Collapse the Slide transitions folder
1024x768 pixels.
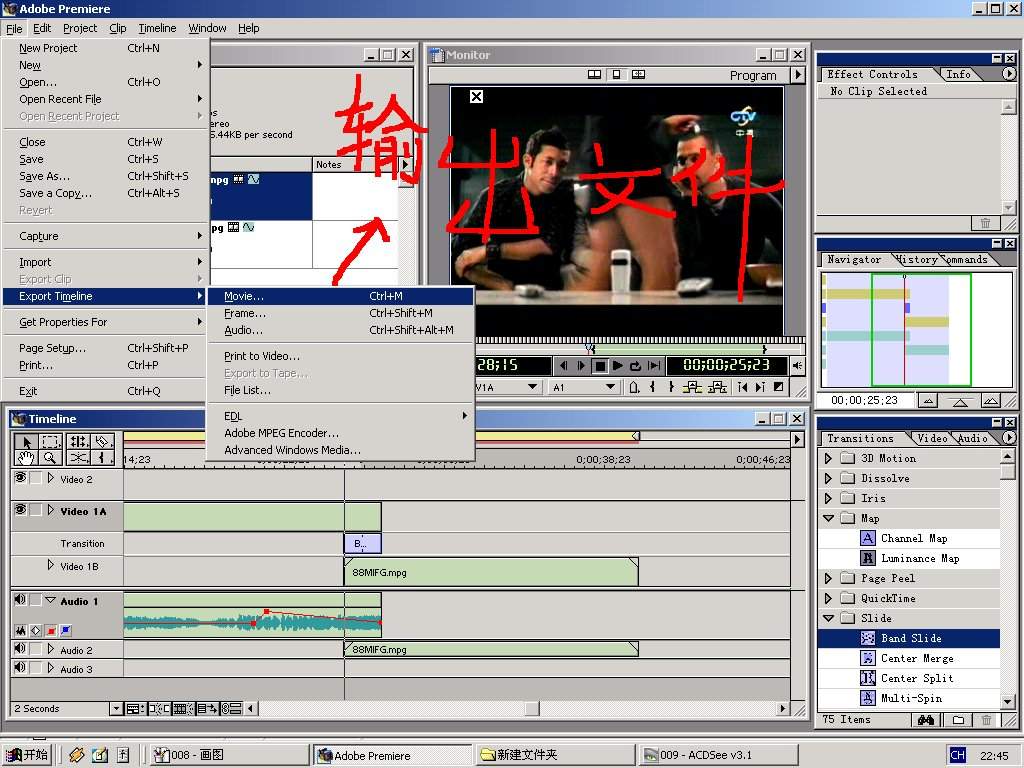coord(829,618)
